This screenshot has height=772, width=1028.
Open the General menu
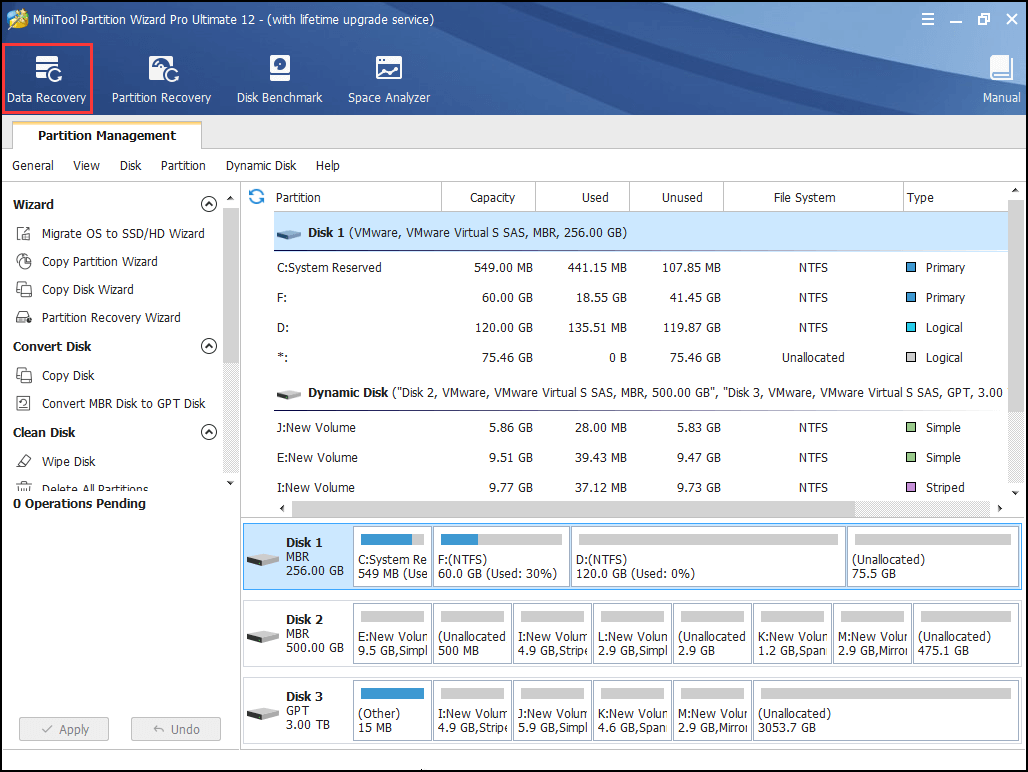[x=33, y=166]
